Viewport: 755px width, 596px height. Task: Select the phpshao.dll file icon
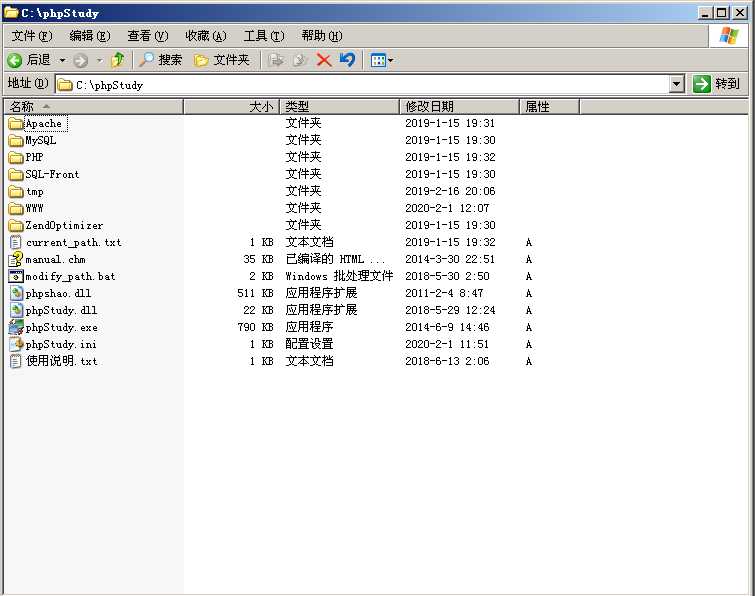[x=16, y=293]
